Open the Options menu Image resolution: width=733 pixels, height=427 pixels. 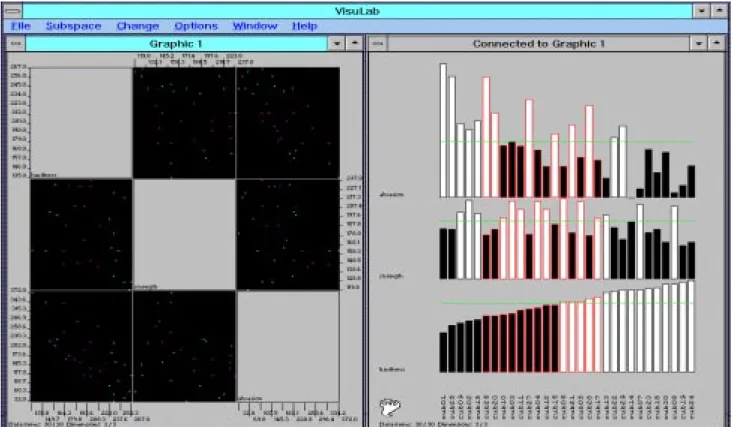point(196,26)
